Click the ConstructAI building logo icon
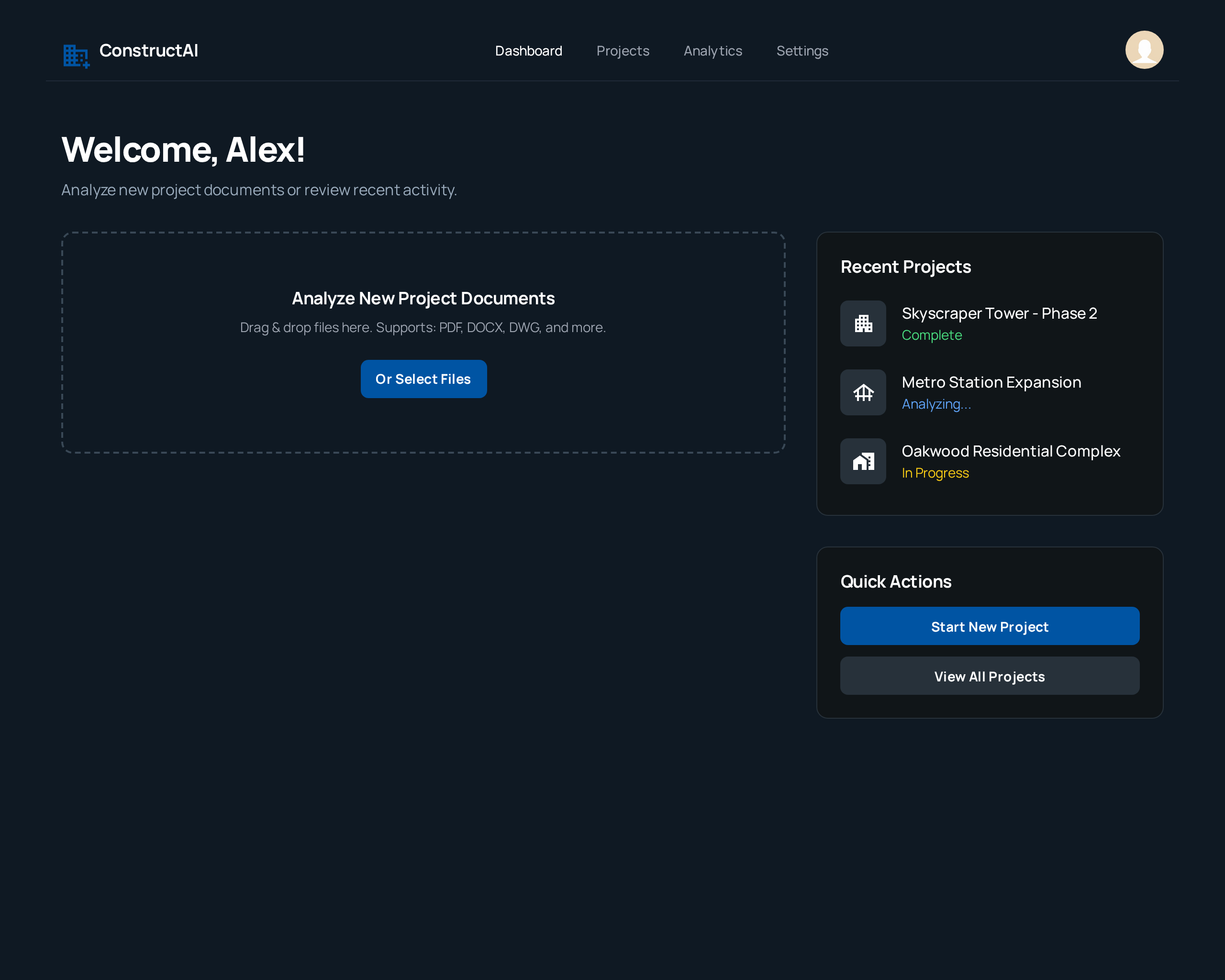Image resolution: width=1225 pixels, height=980 pixels. tap(76, 55)
